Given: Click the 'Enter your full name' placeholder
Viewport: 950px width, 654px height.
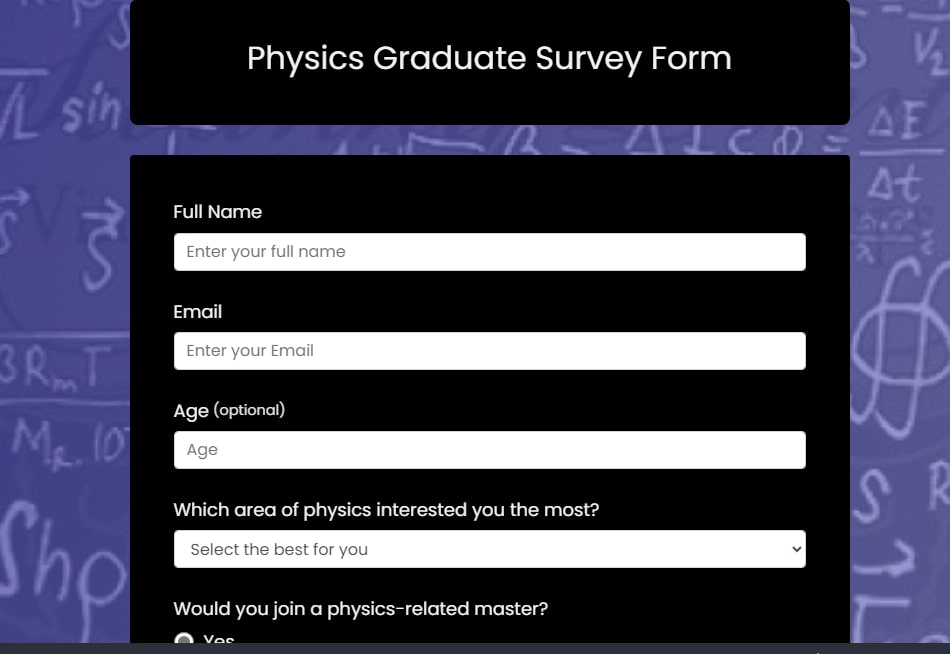Looking at the screenshot, I should [266, 252].
